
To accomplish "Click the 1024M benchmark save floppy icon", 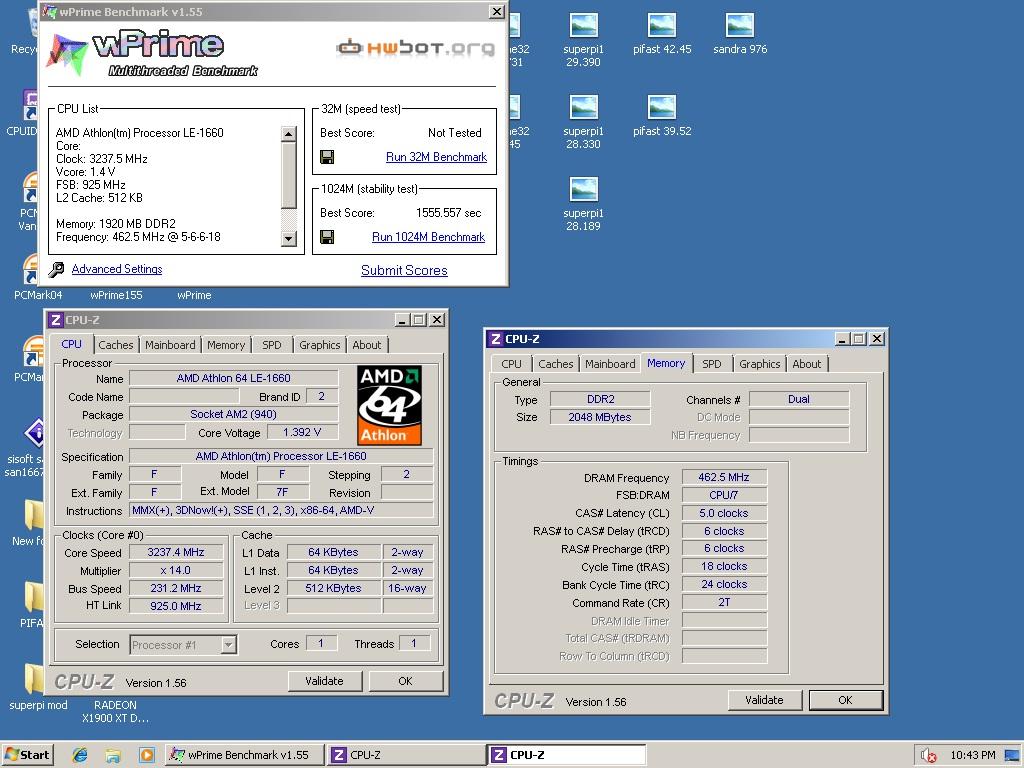I will [327, 237].
